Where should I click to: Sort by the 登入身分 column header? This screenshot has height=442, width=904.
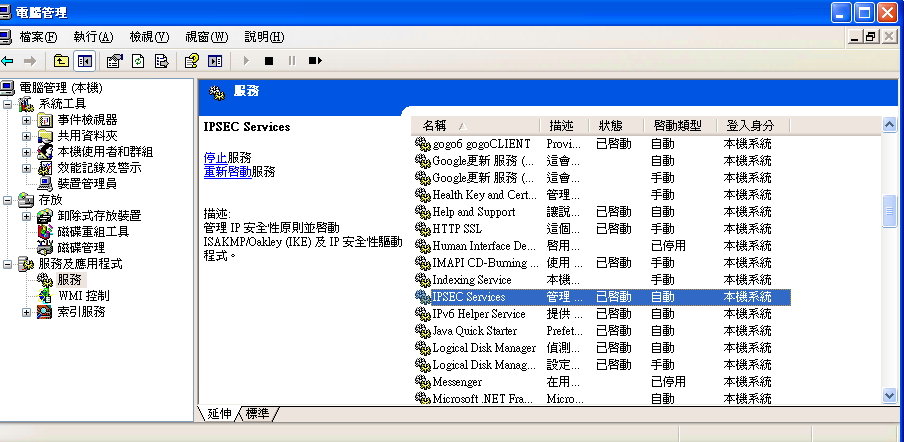click(x=754, y=126)
